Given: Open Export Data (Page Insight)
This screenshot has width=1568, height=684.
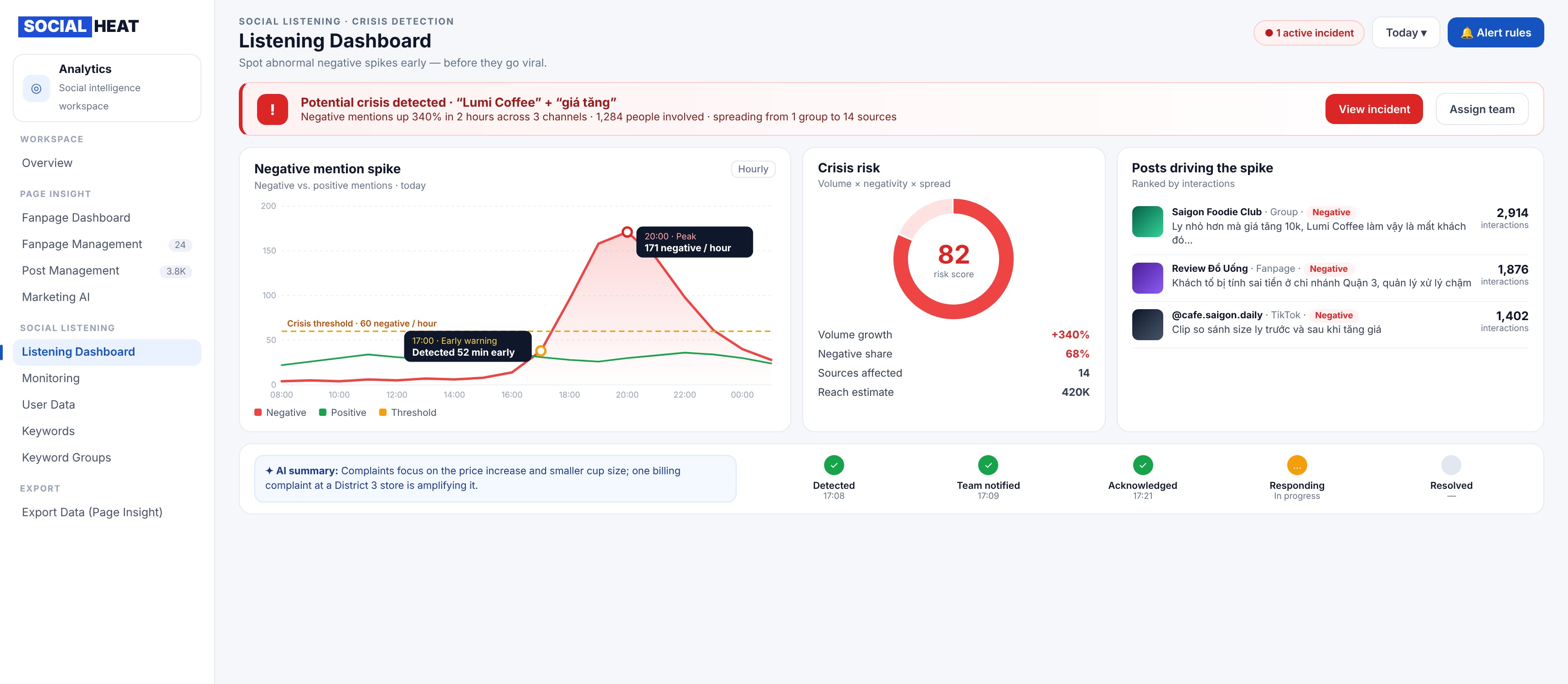Looking at the screenshot, I should click(107, 513).
